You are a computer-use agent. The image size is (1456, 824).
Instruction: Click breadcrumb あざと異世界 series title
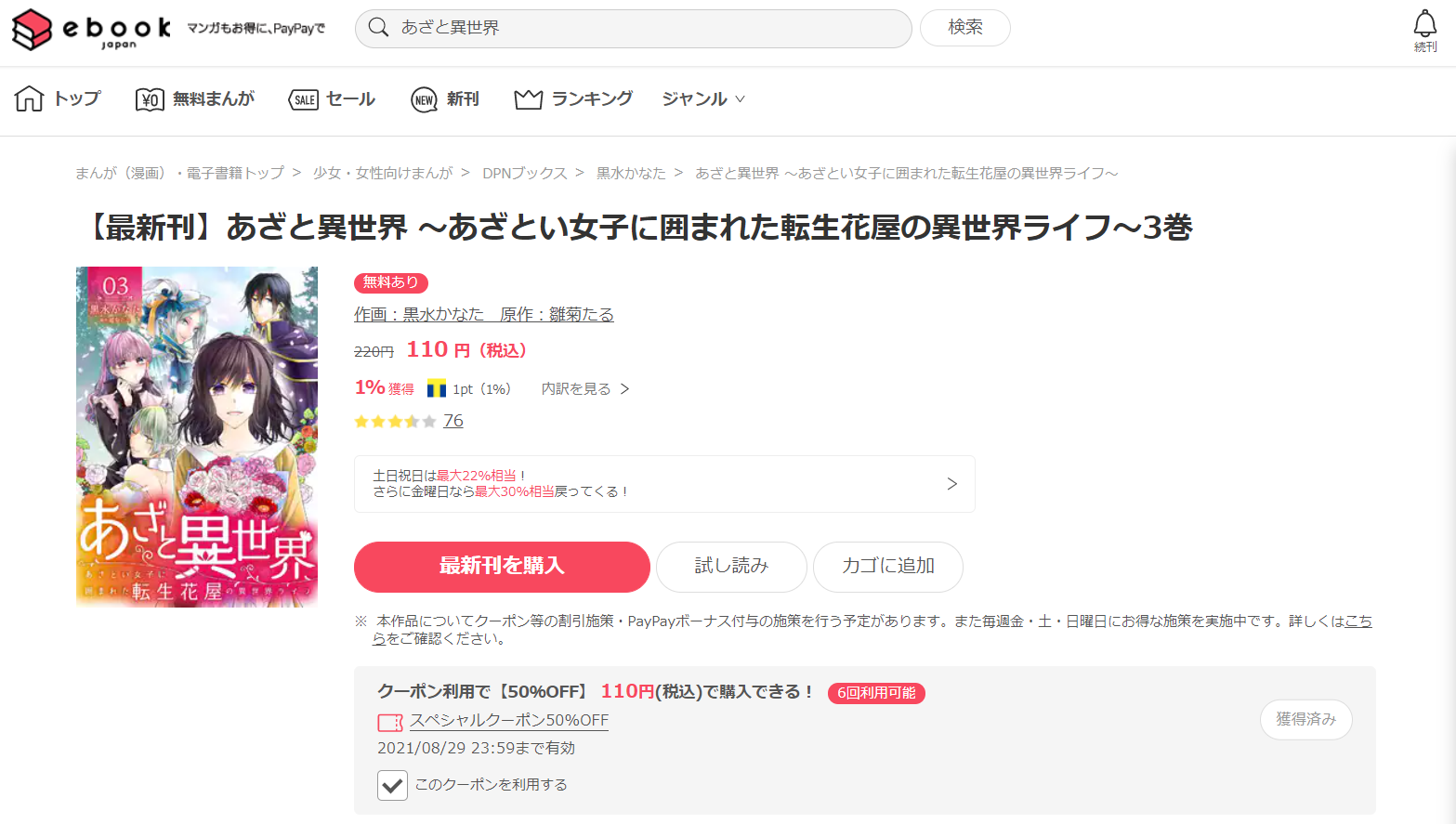906,173
